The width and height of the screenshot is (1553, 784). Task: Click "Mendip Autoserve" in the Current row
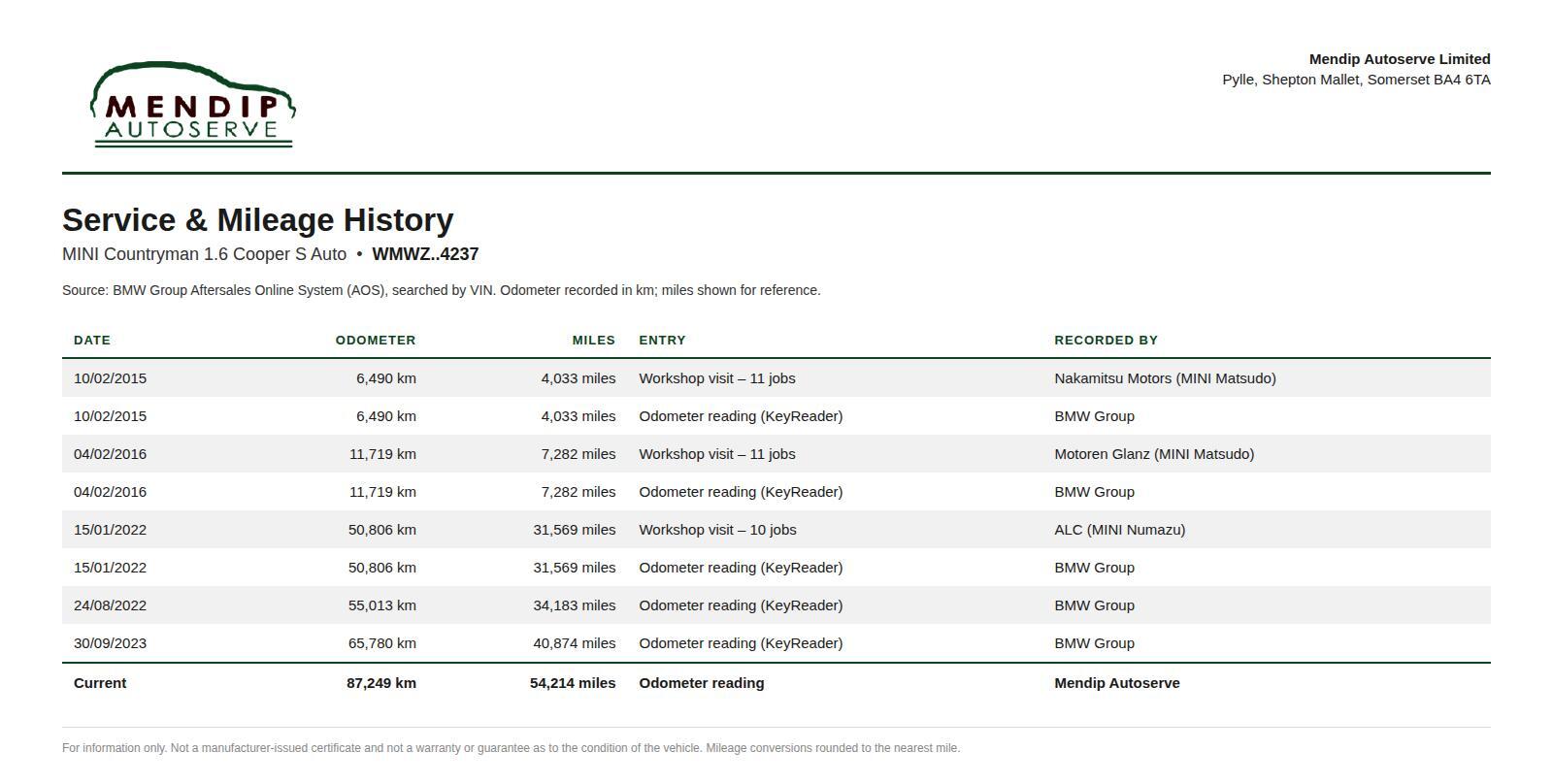click(x=1117, y=683)
